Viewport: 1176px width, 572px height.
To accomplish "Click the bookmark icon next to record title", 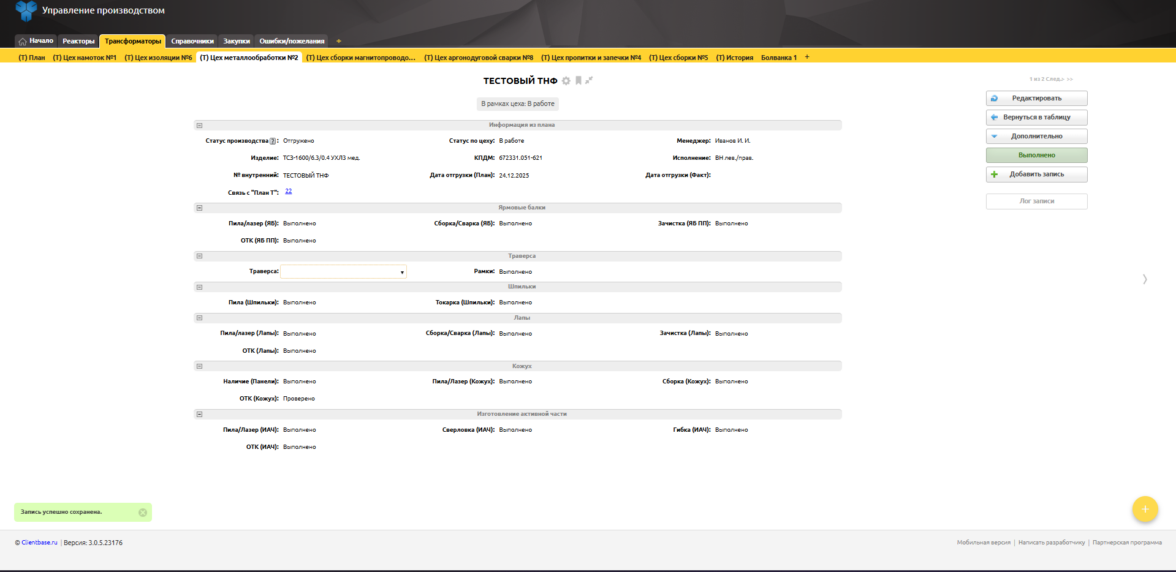I will pyautogui.click(x=578, y=80).
